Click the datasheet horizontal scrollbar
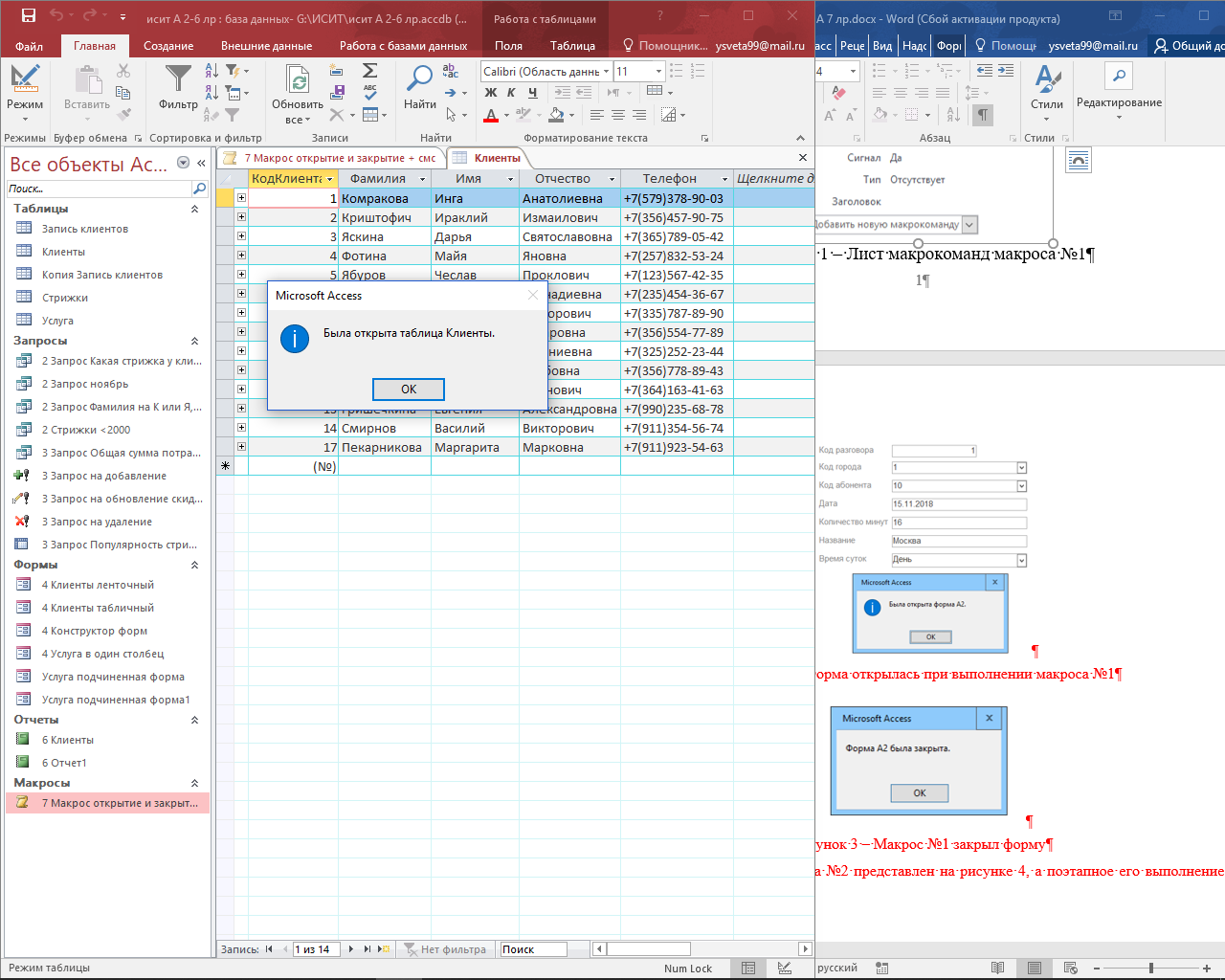This screenshot has width=1225, height=980. click(x=703, y=949)
